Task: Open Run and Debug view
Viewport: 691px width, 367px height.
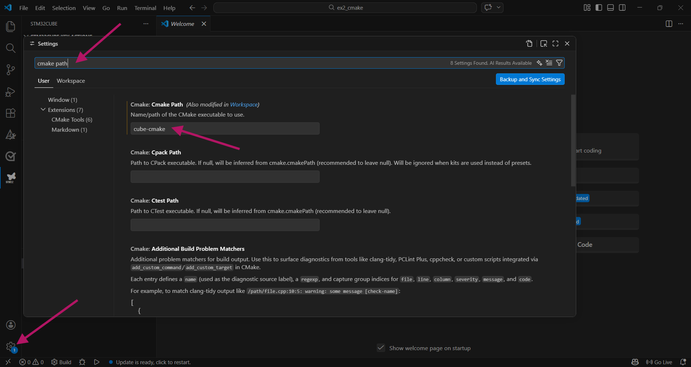Action: coord(11,92)
